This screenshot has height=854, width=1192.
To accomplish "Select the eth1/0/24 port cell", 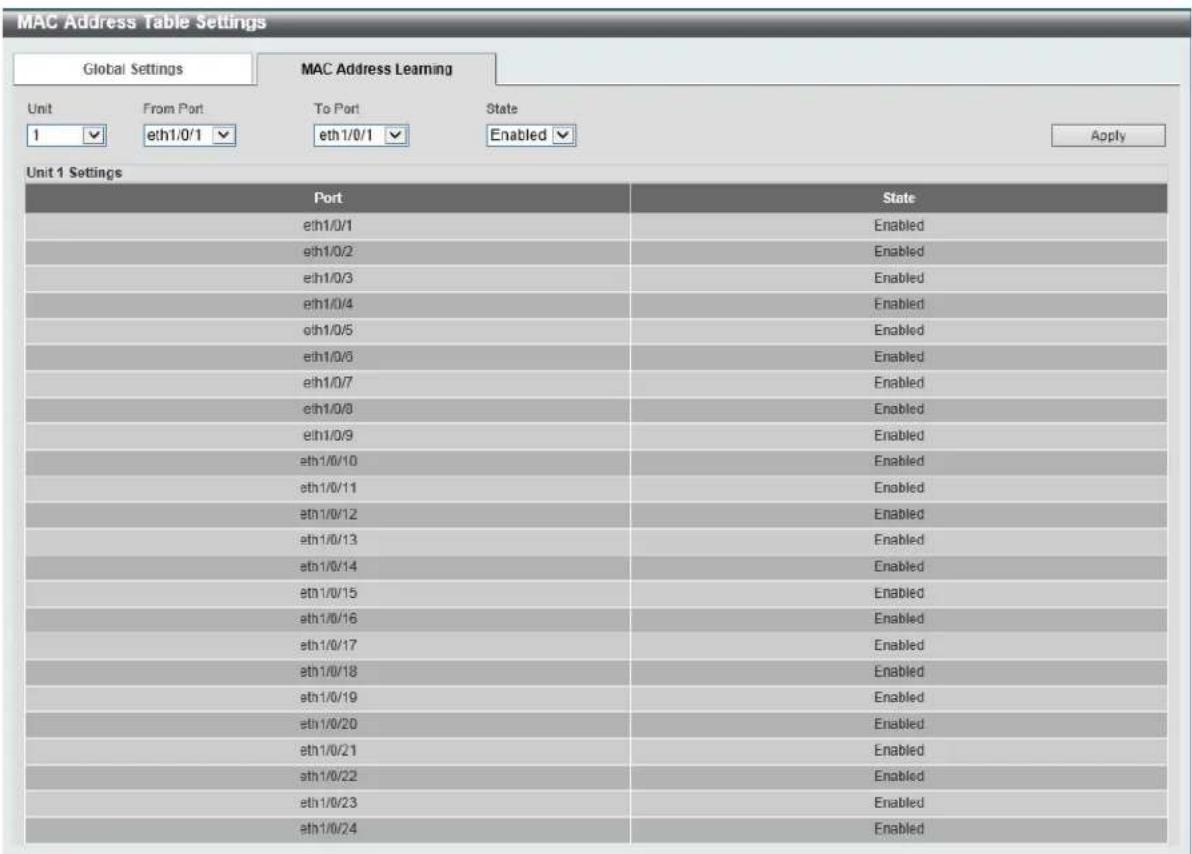I will pos(328,829).
